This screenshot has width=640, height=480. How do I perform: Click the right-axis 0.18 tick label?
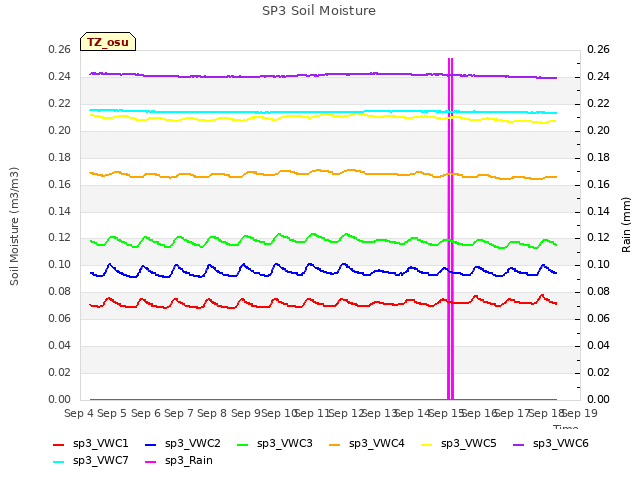point(598,158)
